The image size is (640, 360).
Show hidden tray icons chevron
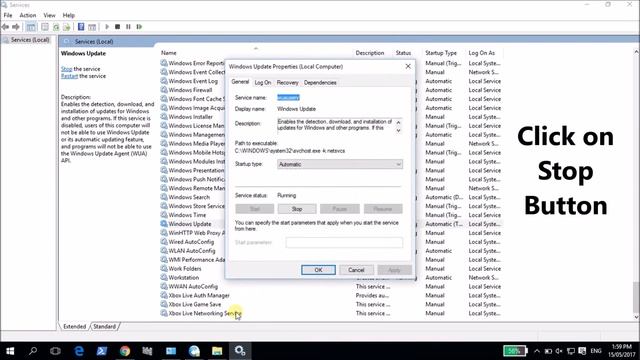537,351
